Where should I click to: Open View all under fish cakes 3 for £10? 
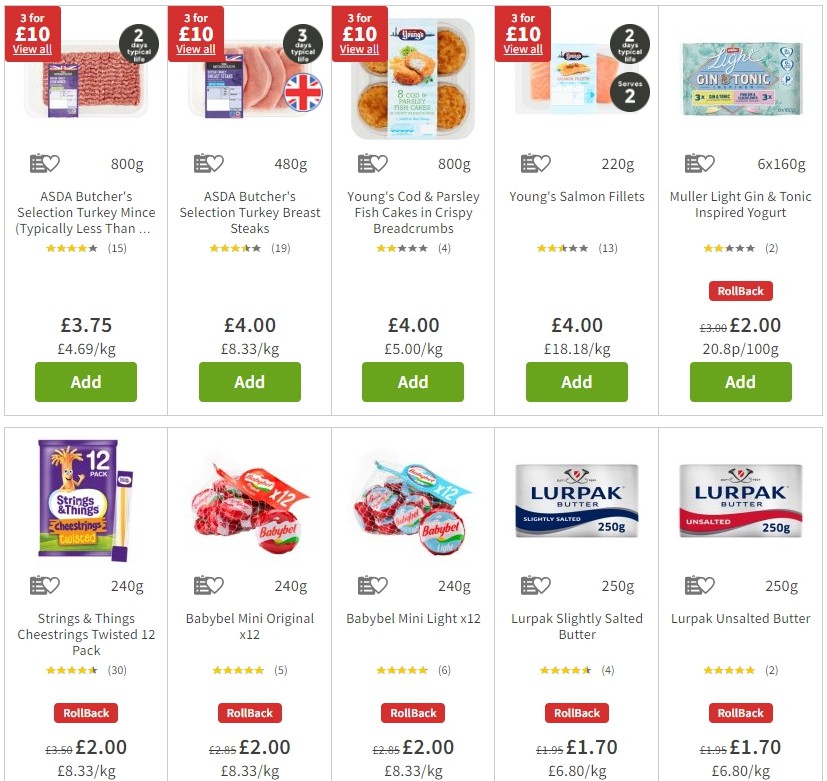tap(359, 47)
